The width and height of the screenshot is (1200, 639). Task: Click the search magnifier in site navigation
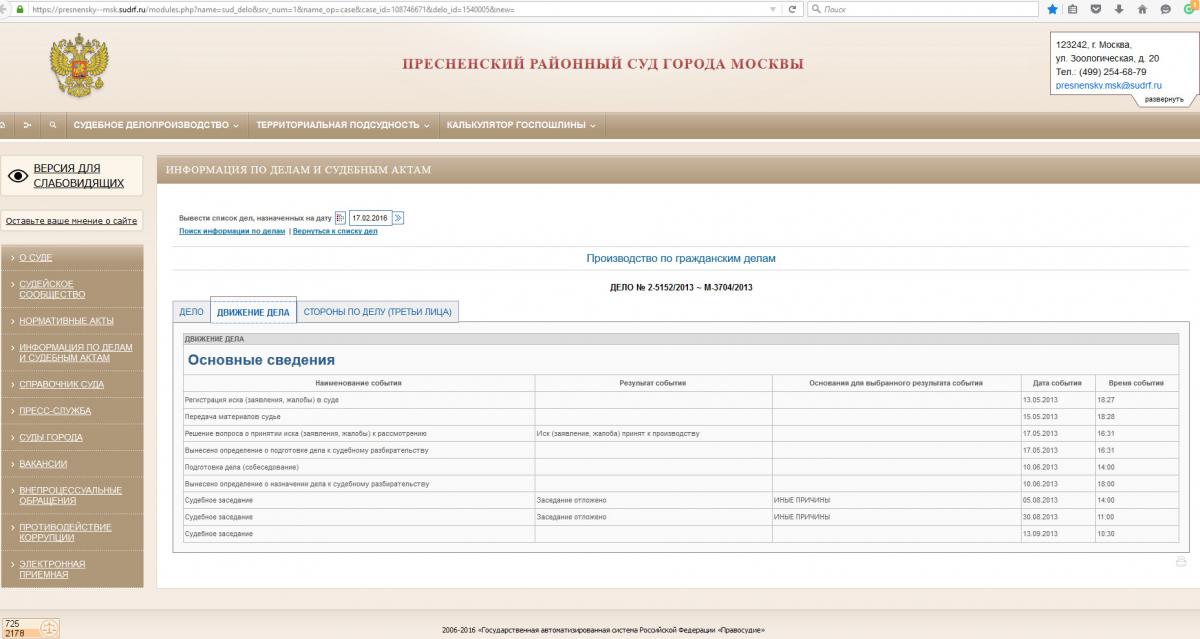[x=52, y=125]
